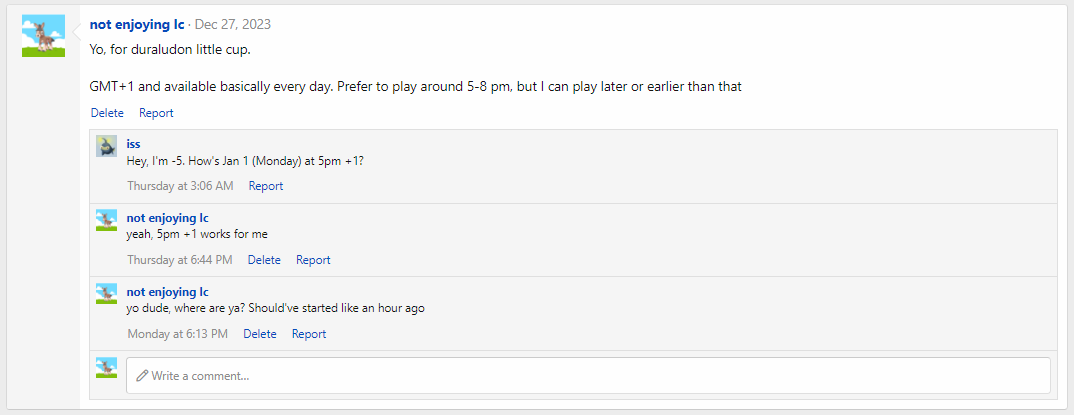1074x415 pixels.
Task: Click the pencil icon in comment box
Action: 142,376
